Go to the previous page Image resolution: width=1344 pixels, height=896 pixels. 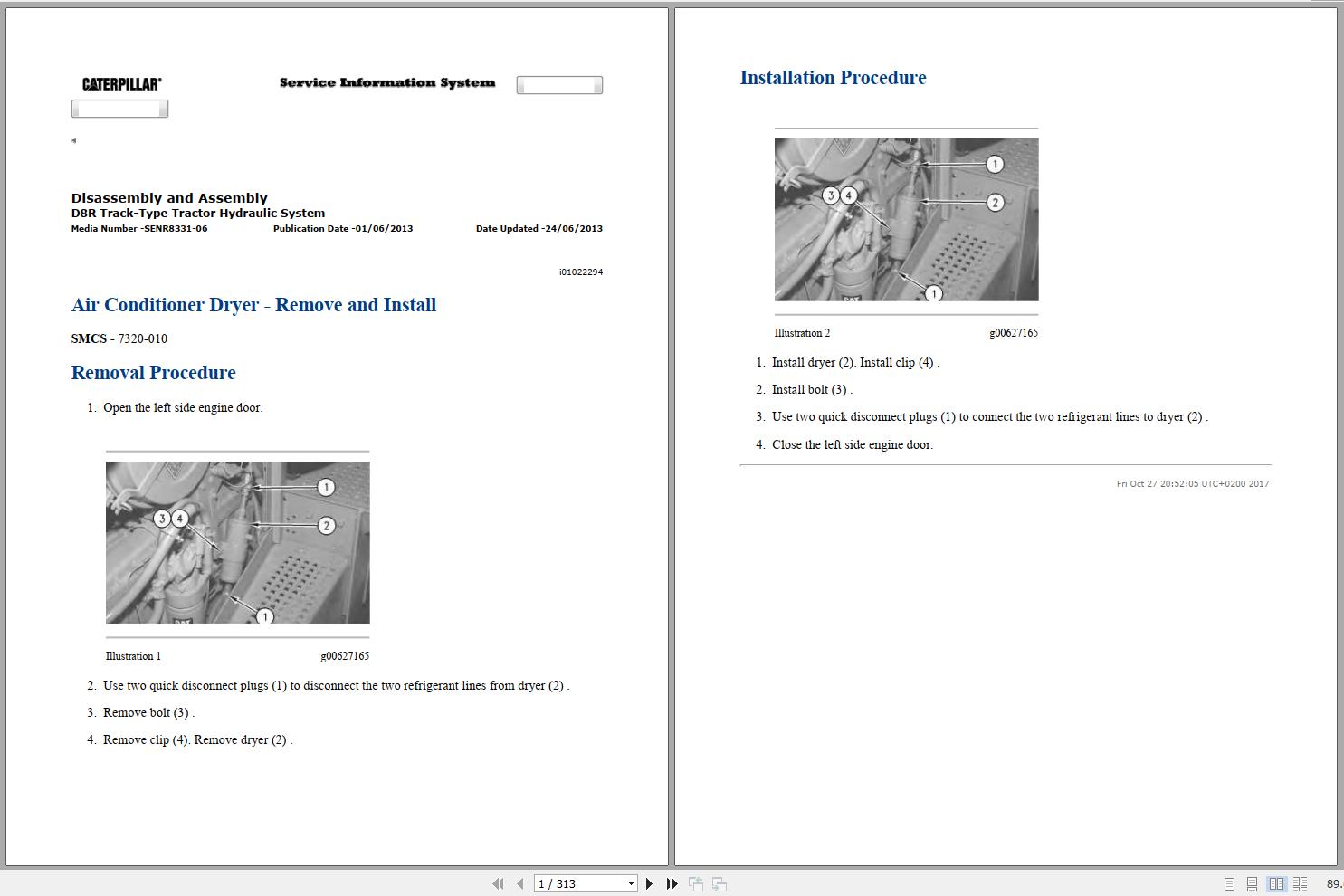pos(519,883)
